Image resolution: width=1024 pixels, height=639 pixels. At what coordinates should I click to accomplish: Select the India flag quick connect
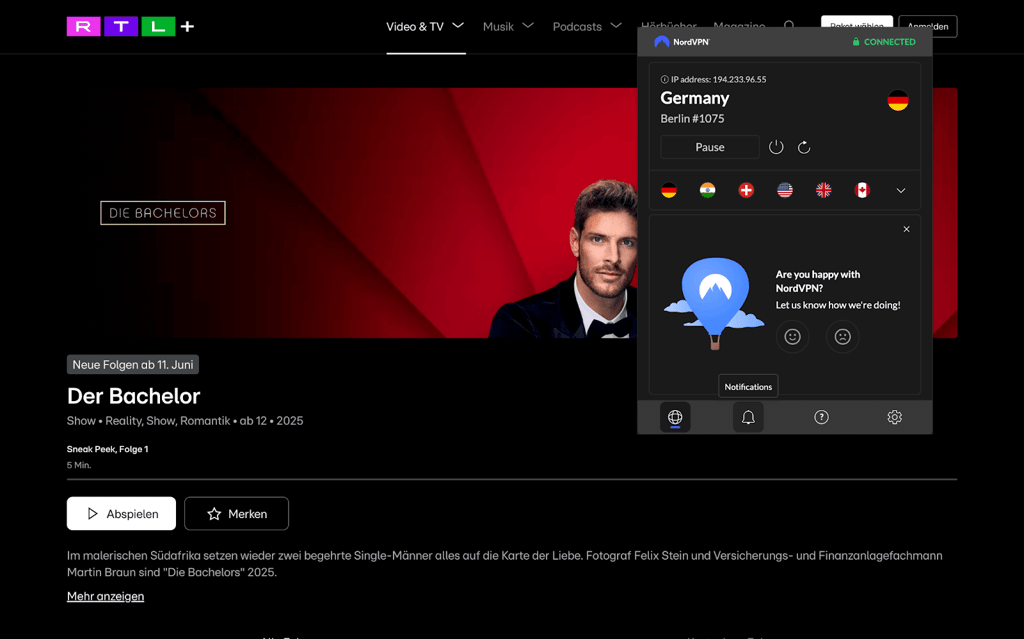coord(707,190)
